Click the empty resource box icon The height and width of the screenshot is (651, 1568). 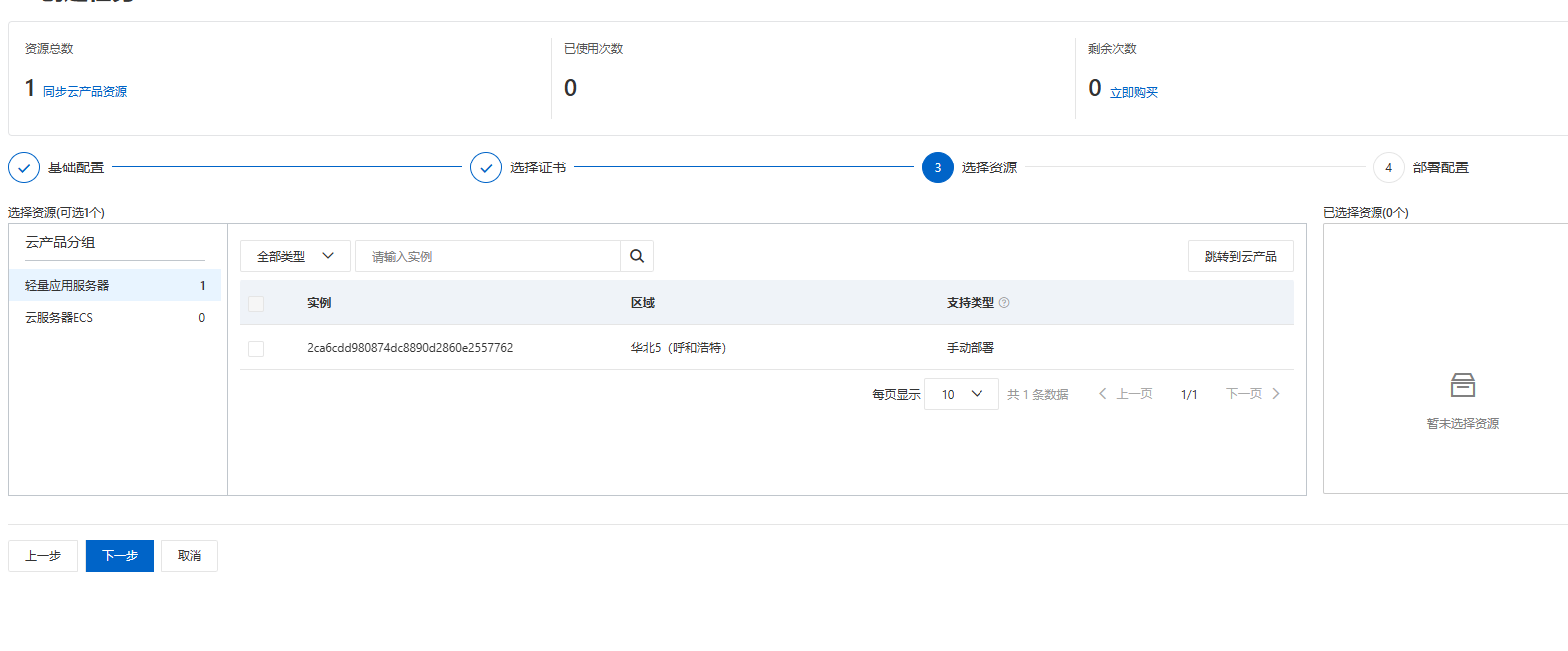point(1463,385)
